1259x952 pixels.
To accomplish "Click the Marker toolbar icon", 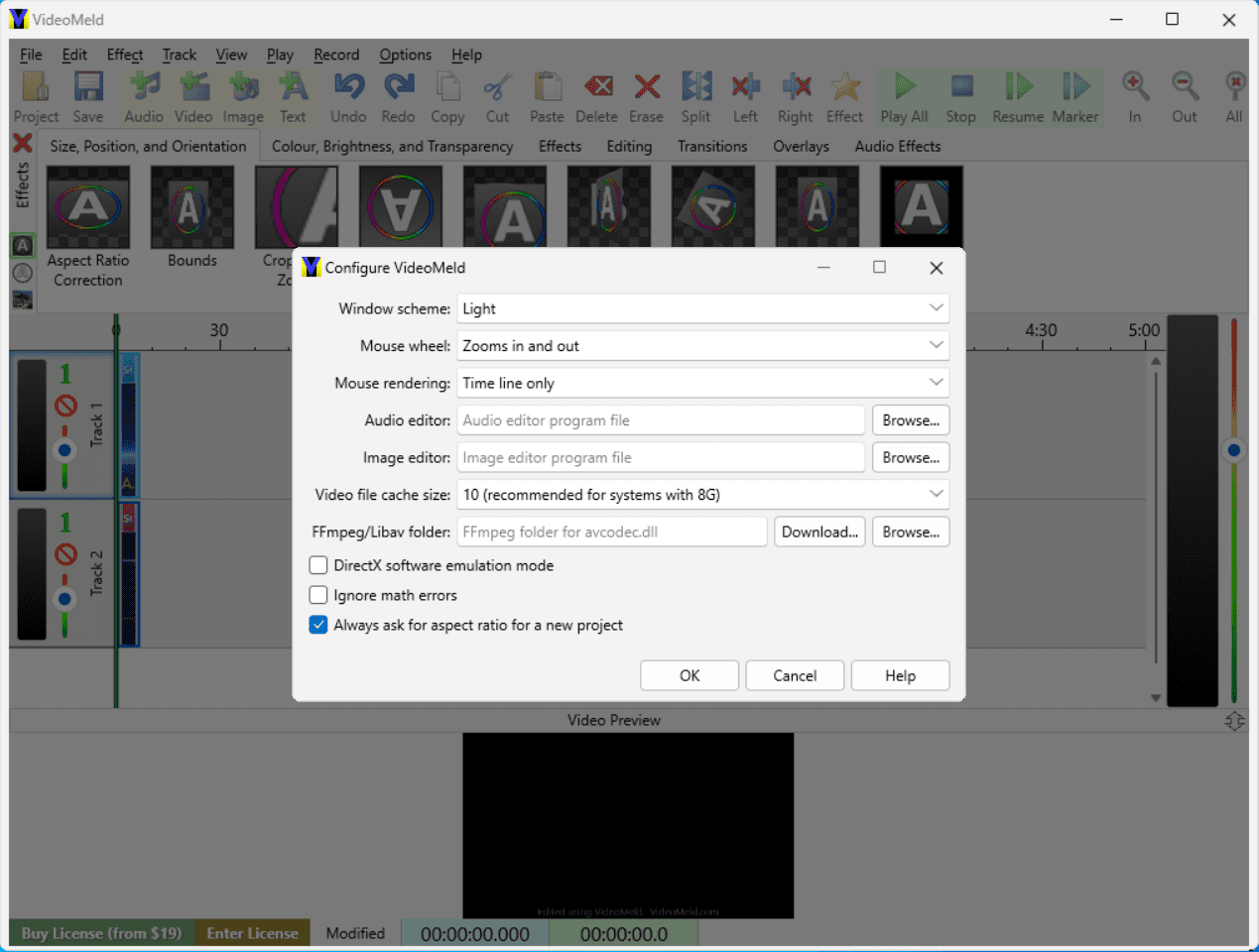I will click(x=1075, y=97).
